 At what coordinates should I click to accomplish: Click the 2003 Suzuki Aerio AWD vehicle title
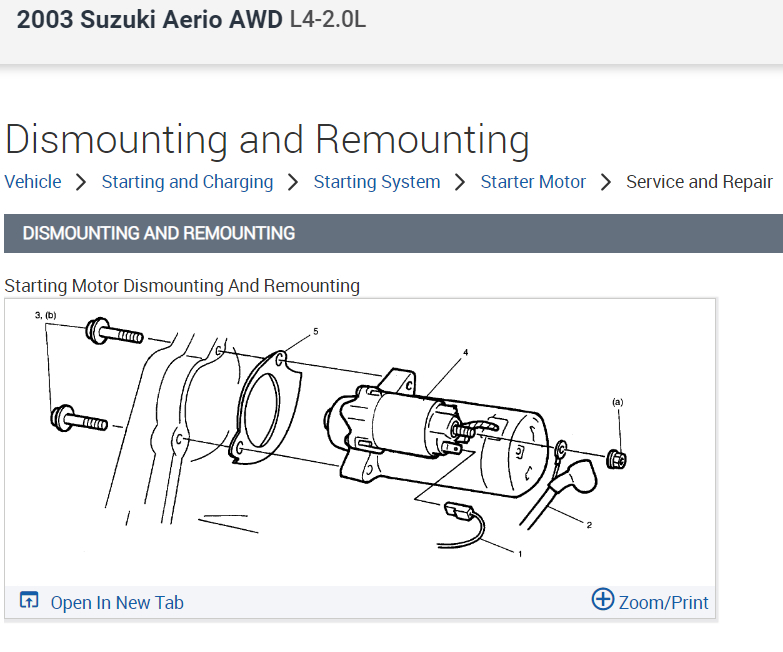coord(150,19)
